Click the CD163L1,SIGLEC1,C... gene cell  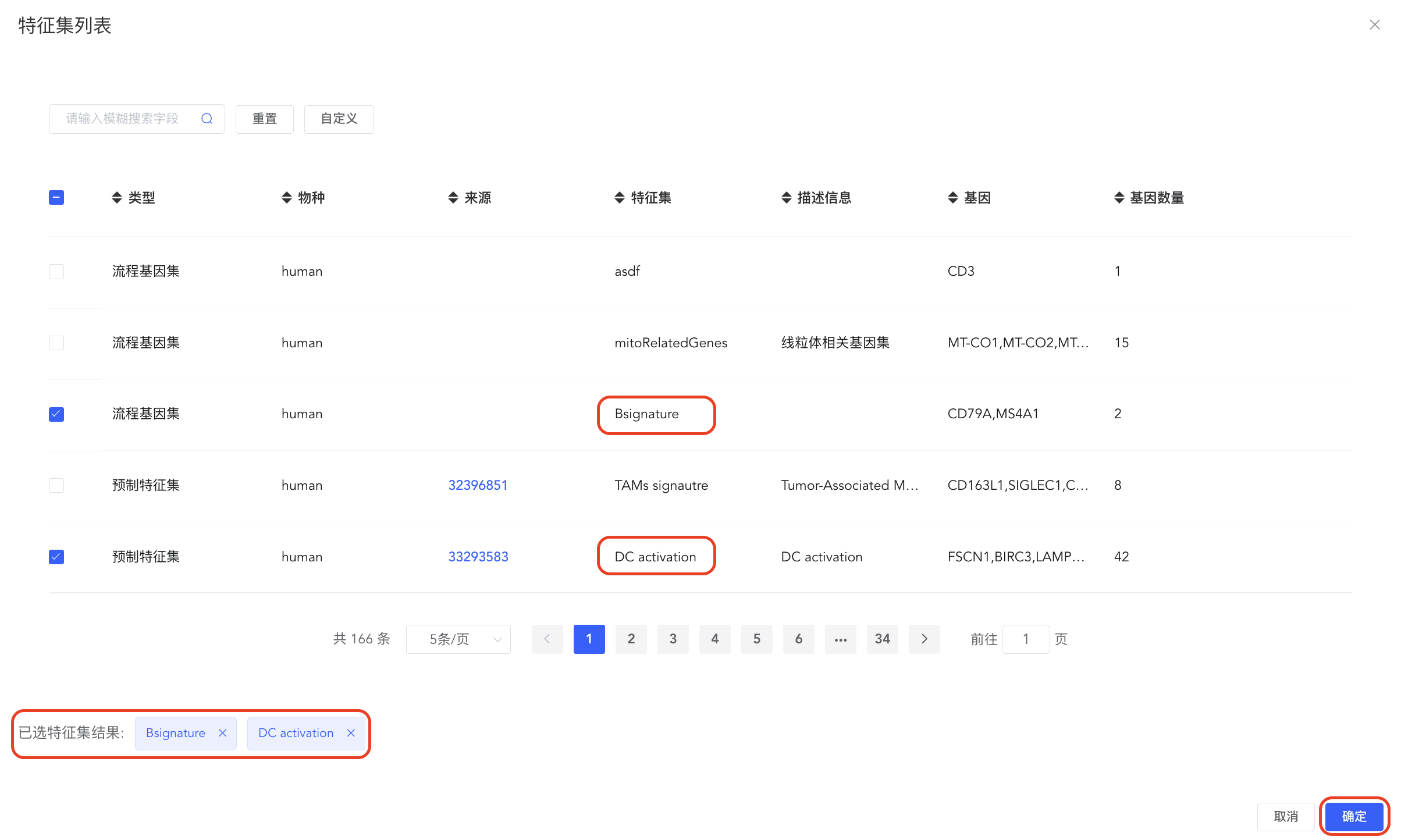pos(1018,485)
